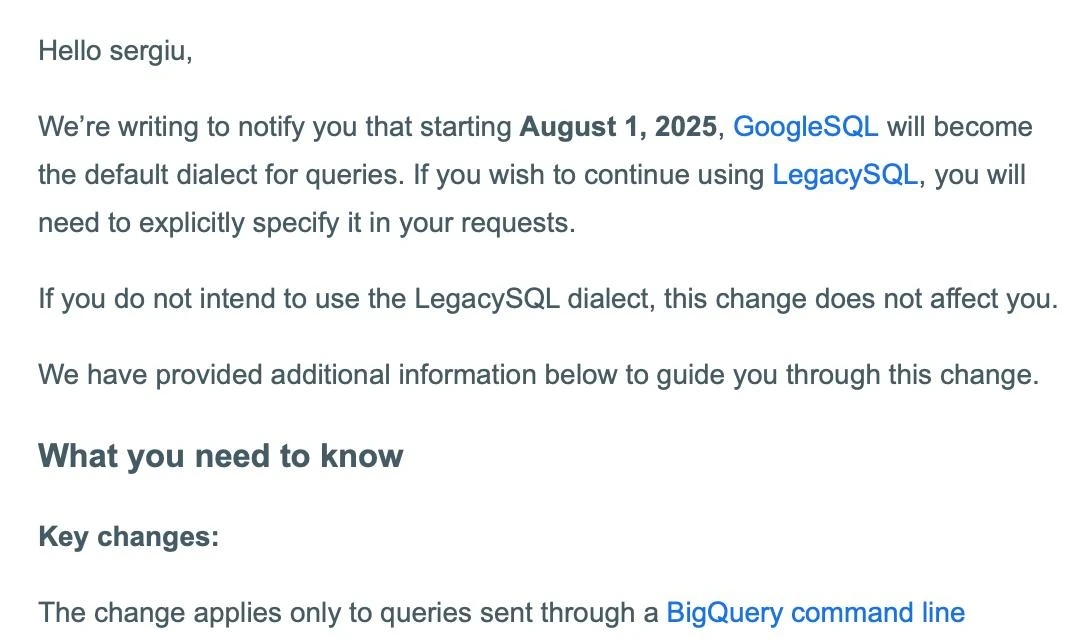Click the 'you will' text after LegacySQL

click(980, 175)
